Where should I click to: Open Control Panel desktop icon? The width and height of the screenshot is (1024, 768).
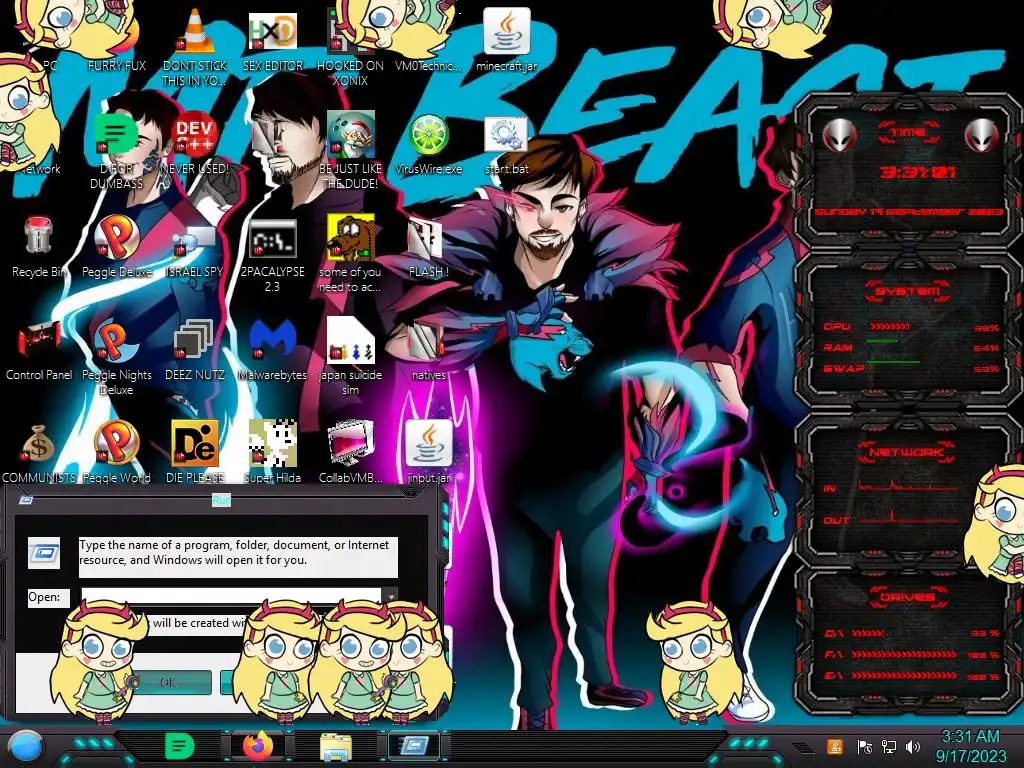(x=39, y=350)
